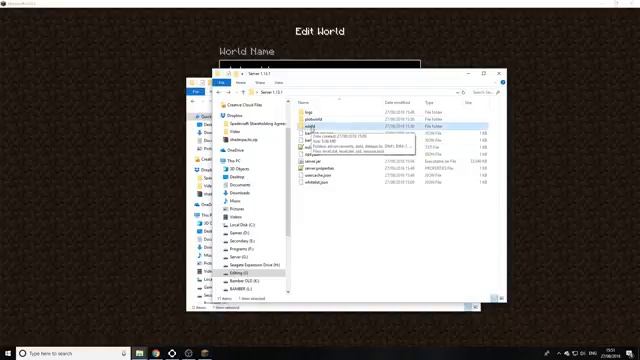Screen dimensions: 640x360
Task: Sort files by Date modified column
Action: coord(397,102)
